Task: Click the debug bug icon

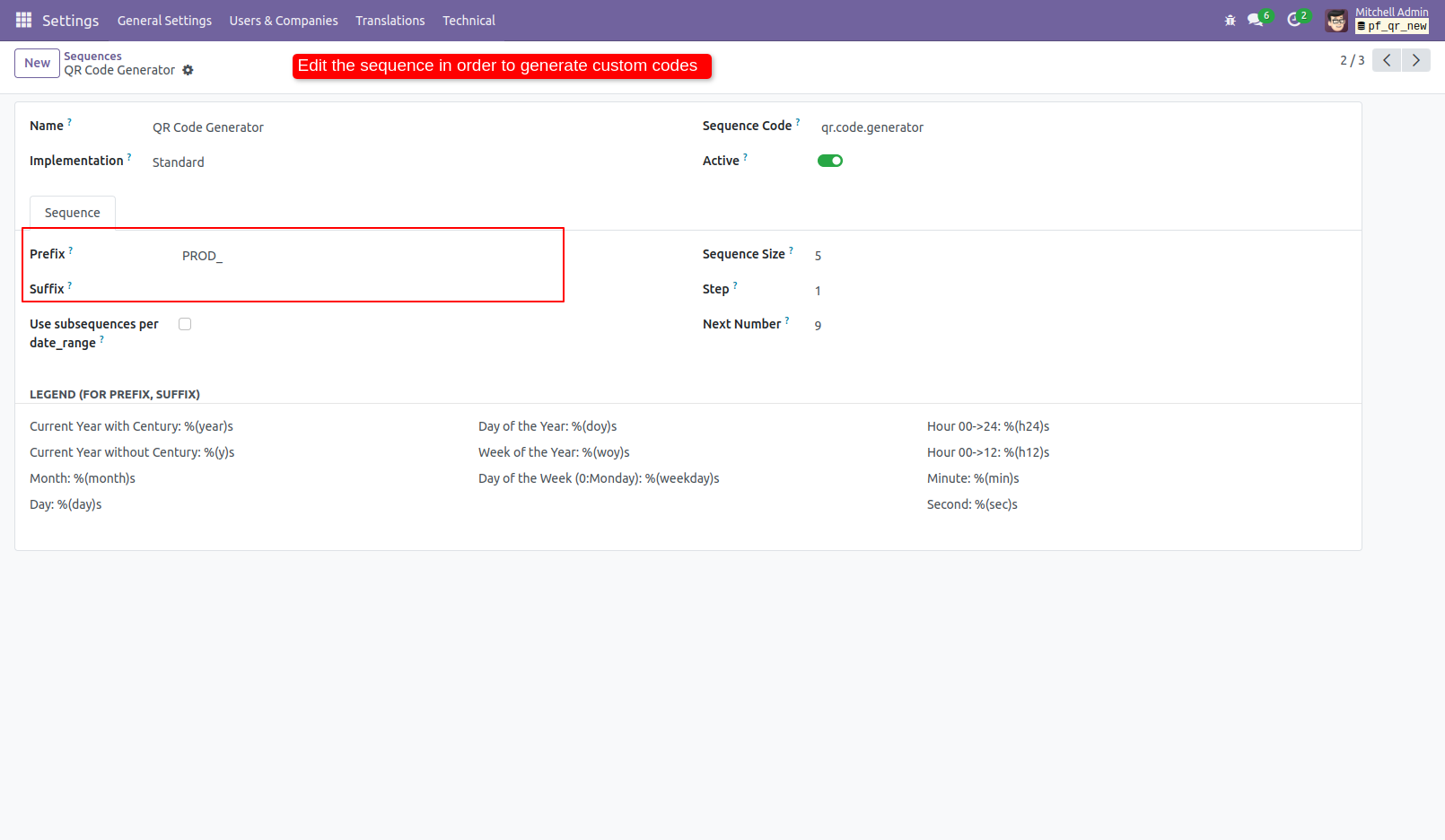Action: point(1230,20)
